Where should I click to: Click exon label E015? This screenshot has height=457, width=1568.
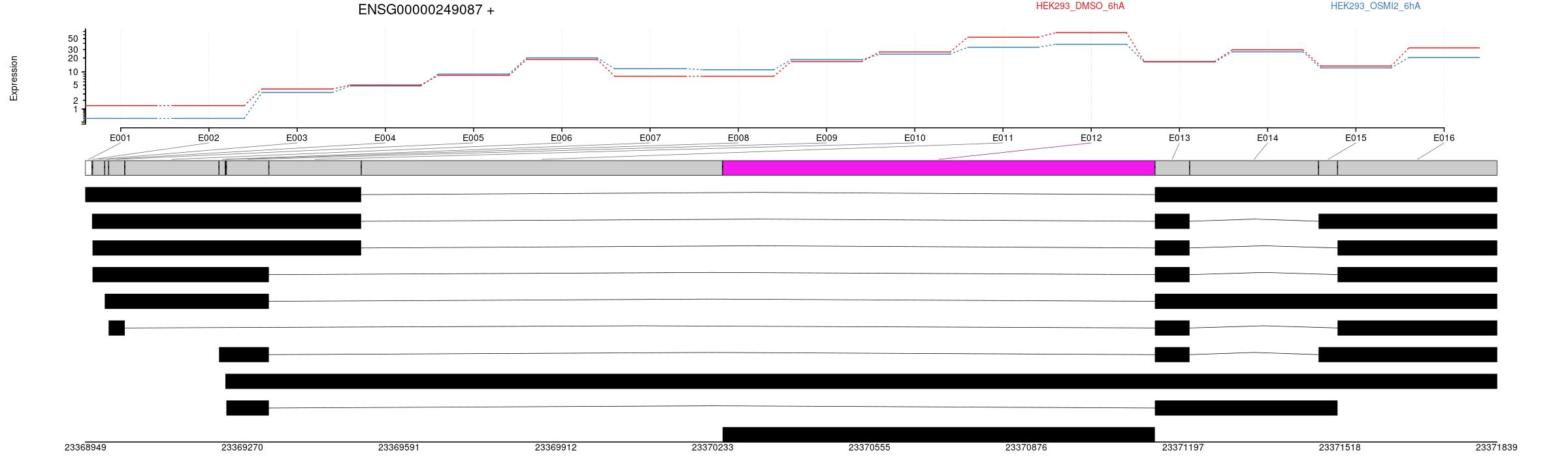click(x=1356, y=138)
